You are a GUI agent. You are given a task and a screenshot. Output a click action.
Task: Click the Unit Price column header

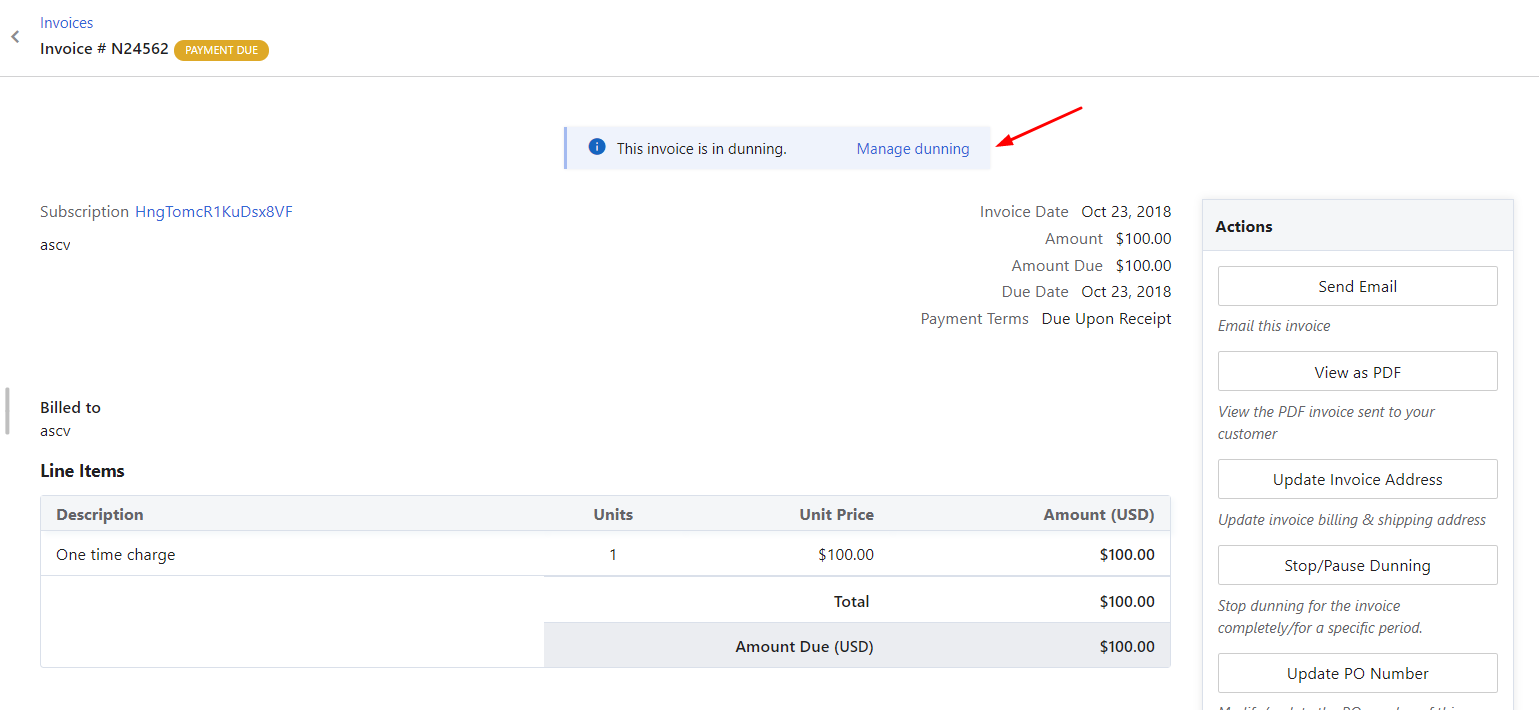click(836, 515)
